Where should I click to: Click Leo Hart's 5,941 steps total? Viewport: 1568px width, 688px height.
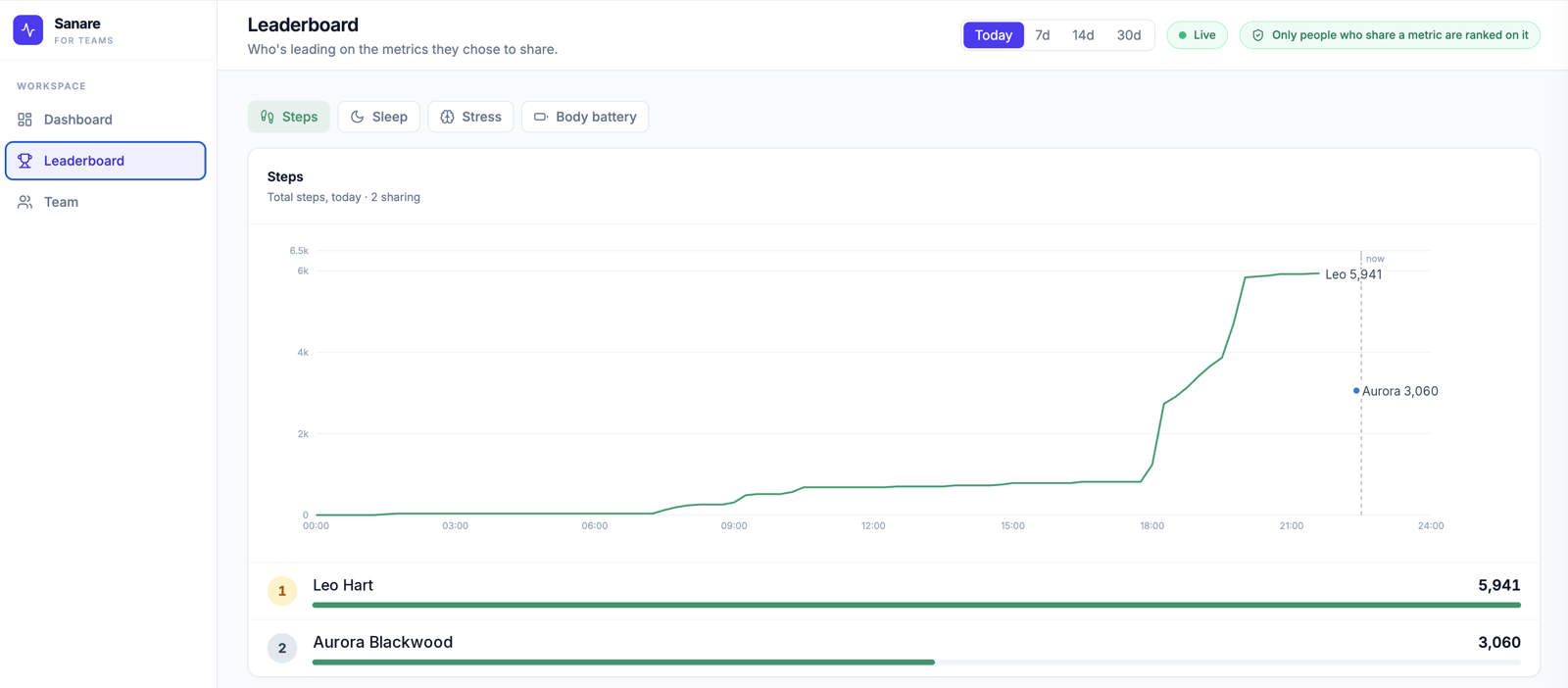pos(1499,585)
